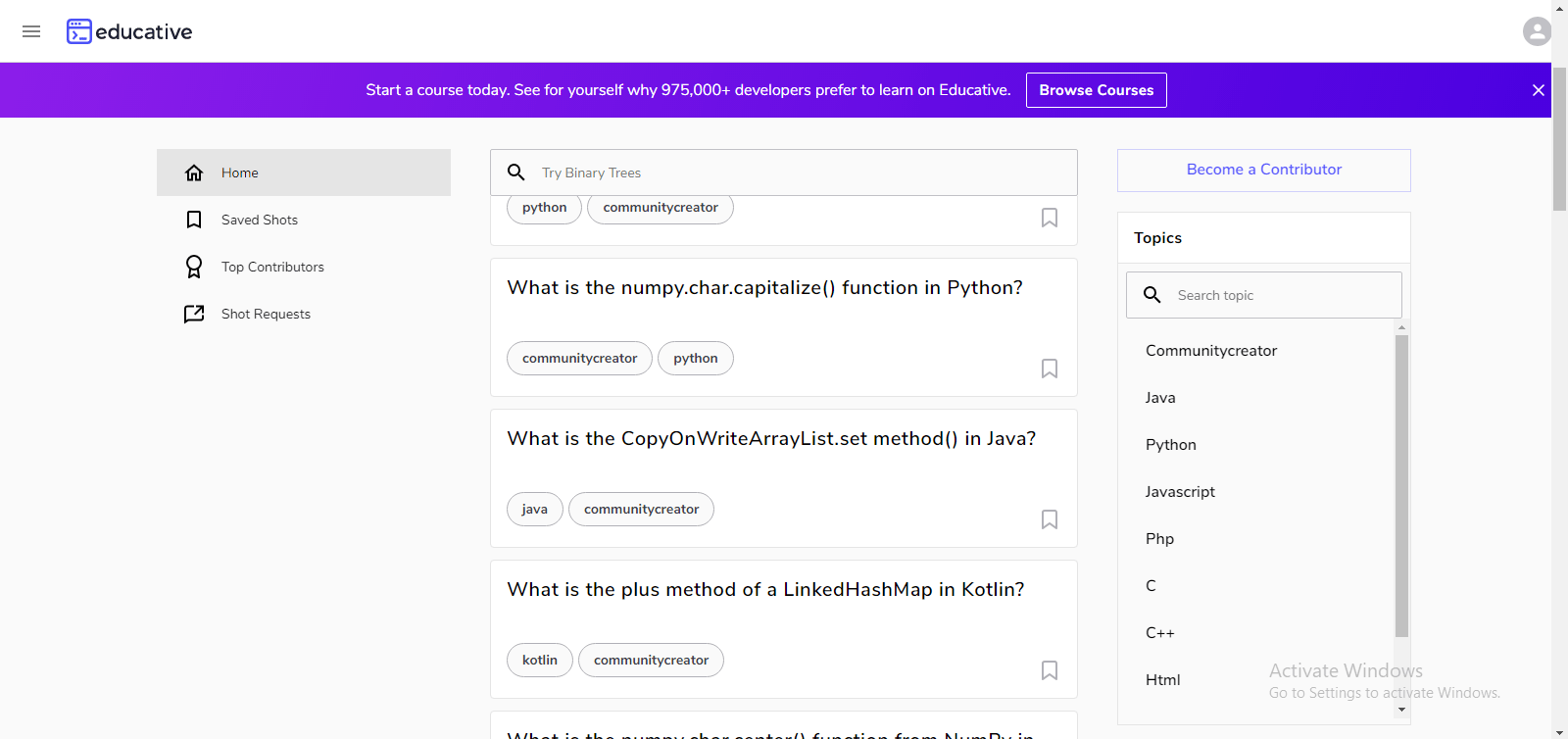This screenshot has width=1568, height=739.
Task: Open the hamburger menu
Action: tap(31, 31)
